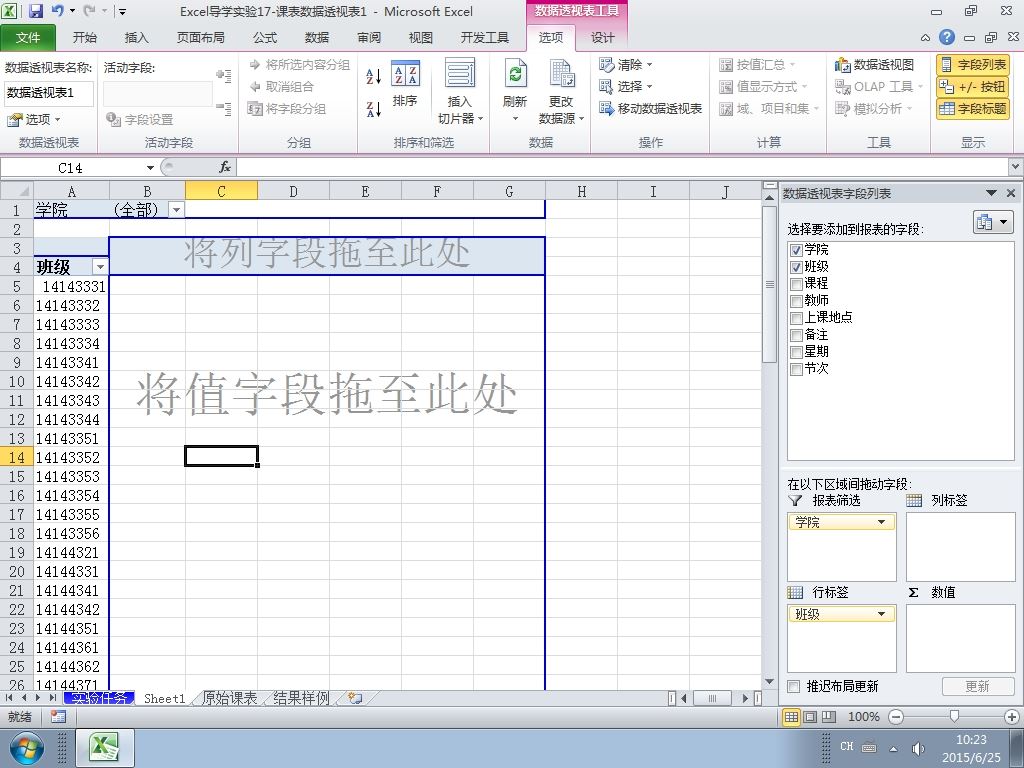Open the 排序 sort dialog
This screenshot has height=768, width=1024.
(405, 84)
